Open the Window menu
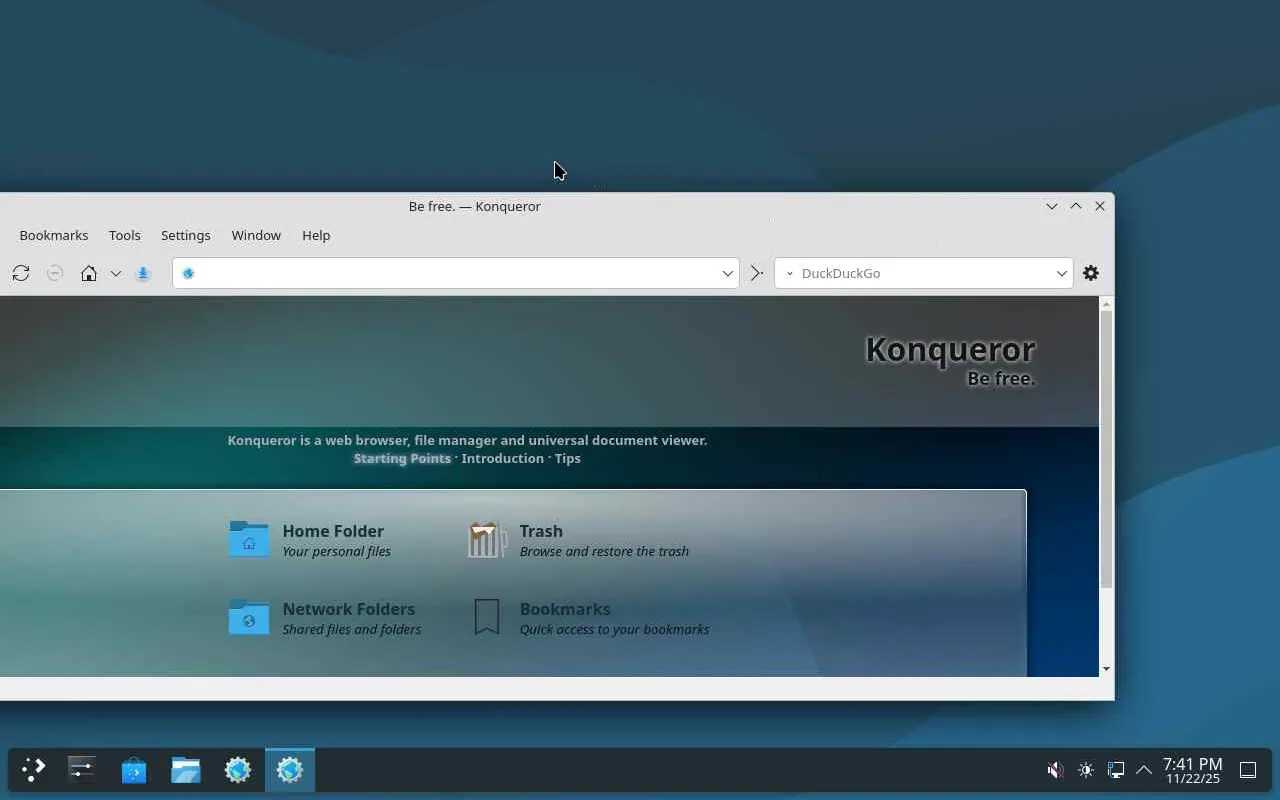Viewport: 1280px width, 800px height. [x=256, y=235]
